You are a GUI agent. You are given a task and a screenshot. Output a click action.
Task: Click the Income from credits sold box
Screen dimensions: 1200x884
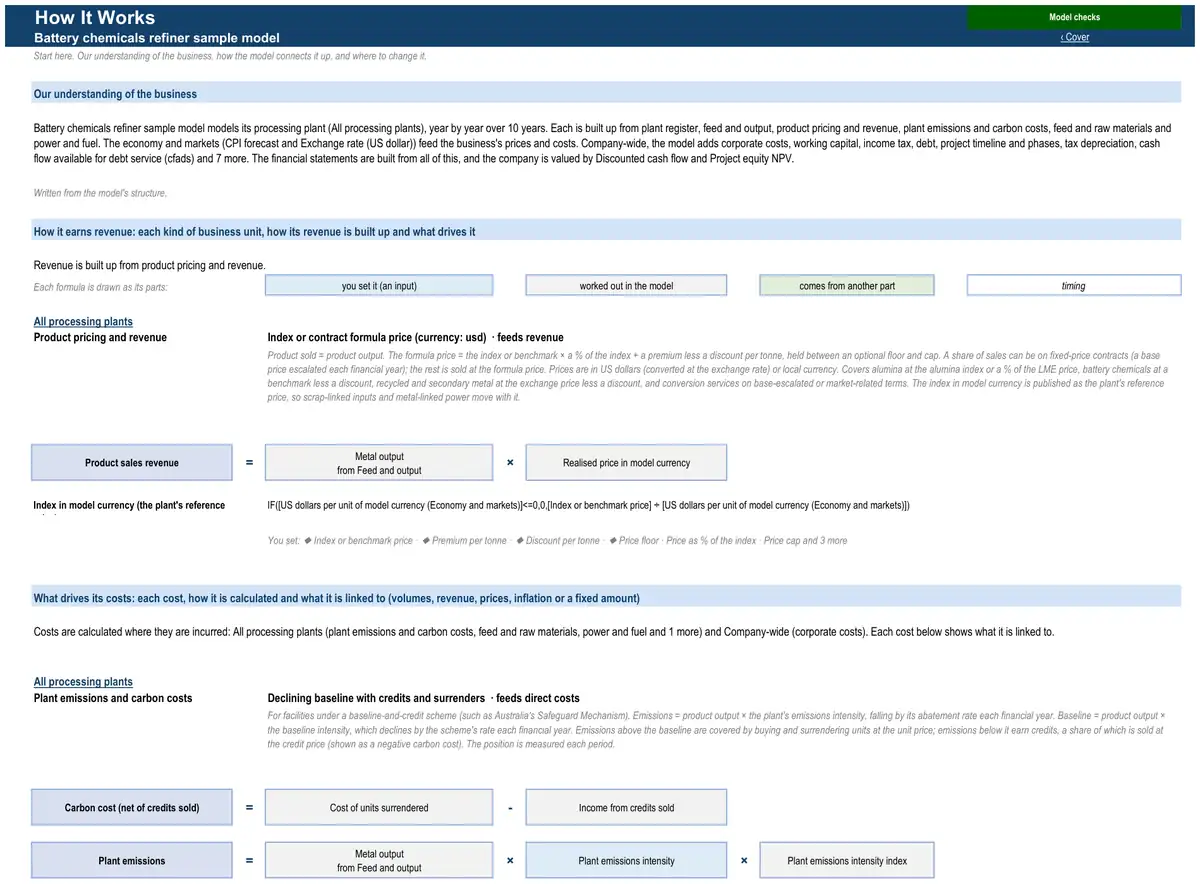pos(626,808)
